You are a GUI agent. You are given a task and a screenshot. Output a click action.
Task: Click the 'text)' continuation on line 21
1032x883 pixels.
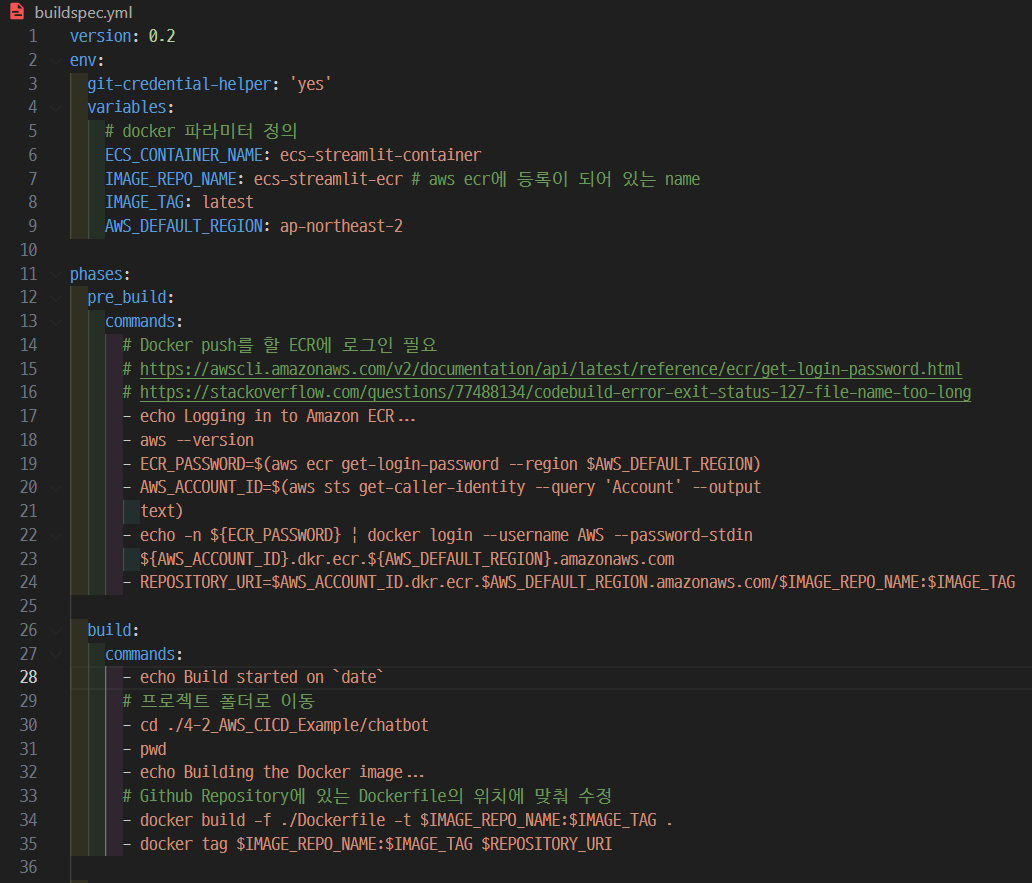pos(161,511)
